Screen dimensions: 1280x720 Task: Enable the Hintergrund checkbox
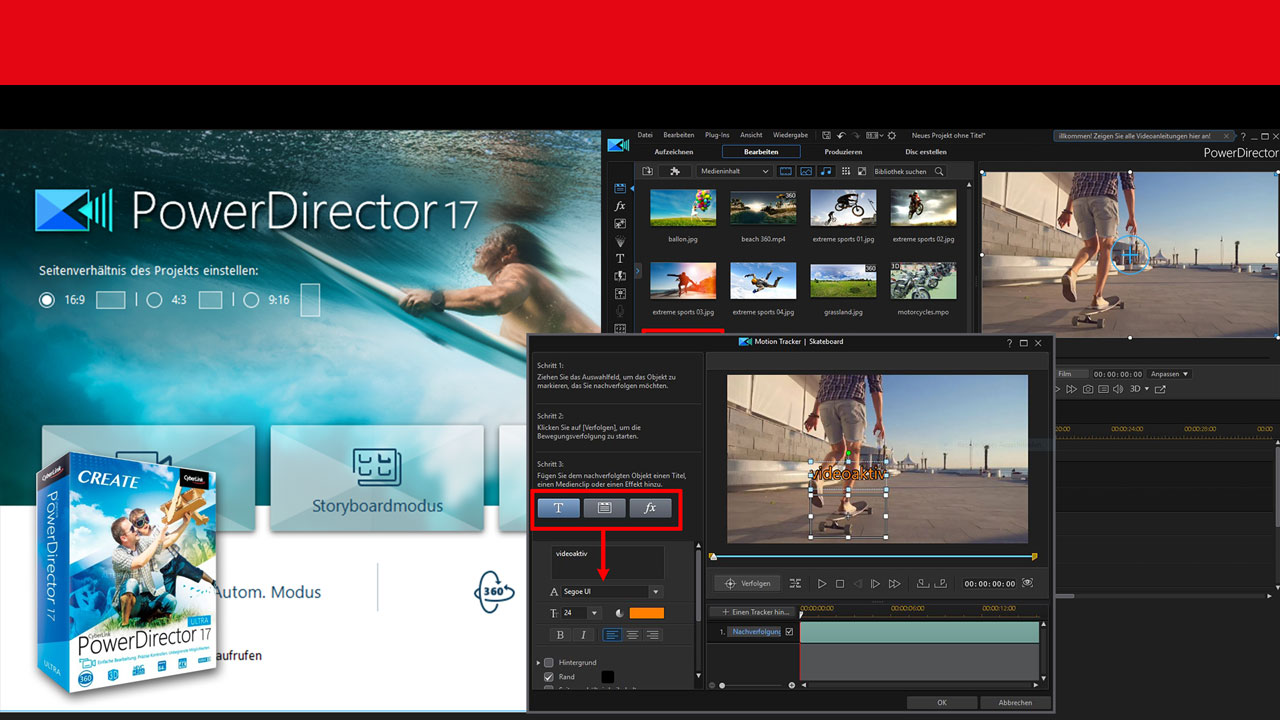pyautogui.click(x=548, y=662)
